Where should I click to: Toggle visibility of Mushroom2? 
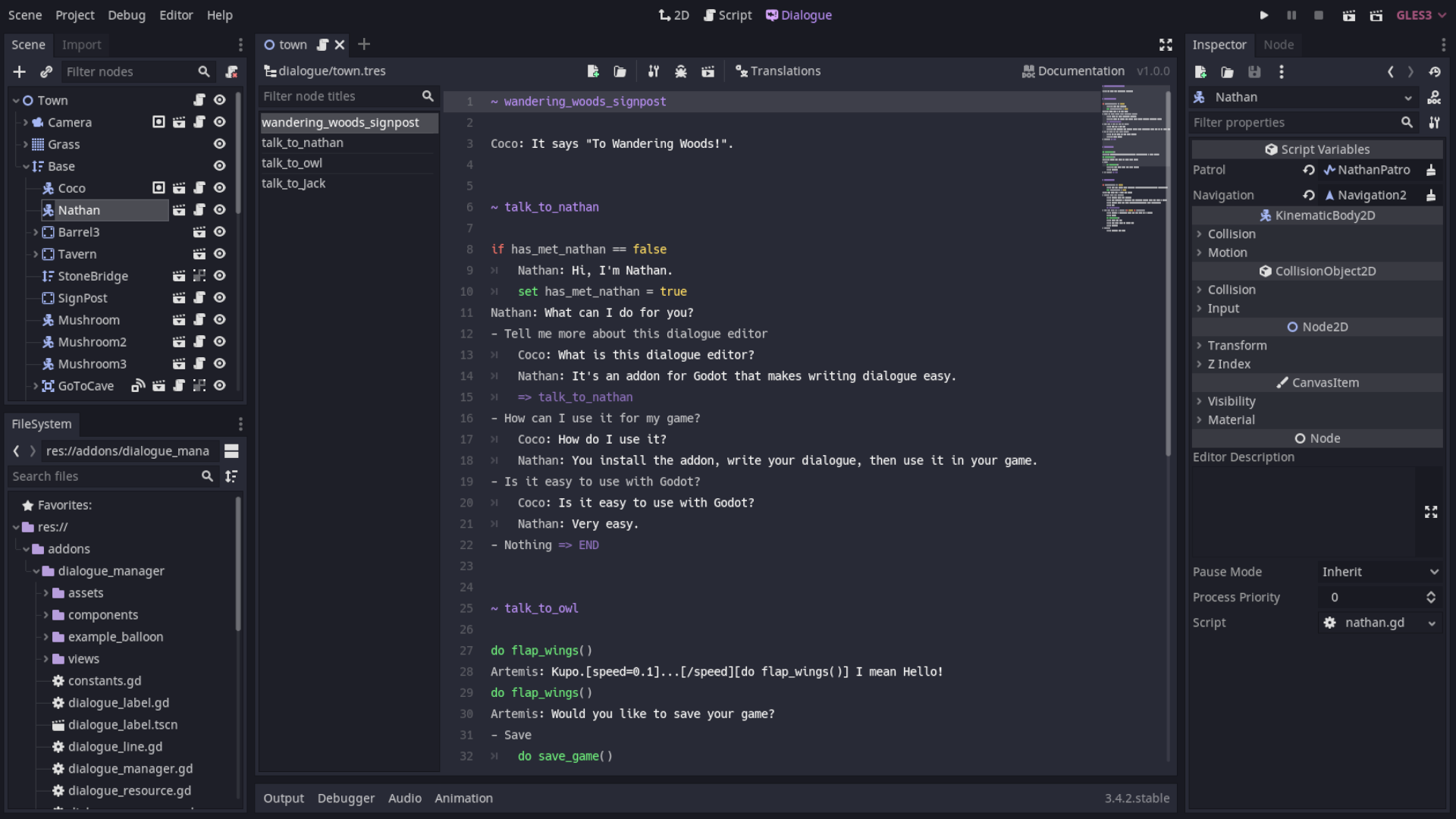coord(219,342)
